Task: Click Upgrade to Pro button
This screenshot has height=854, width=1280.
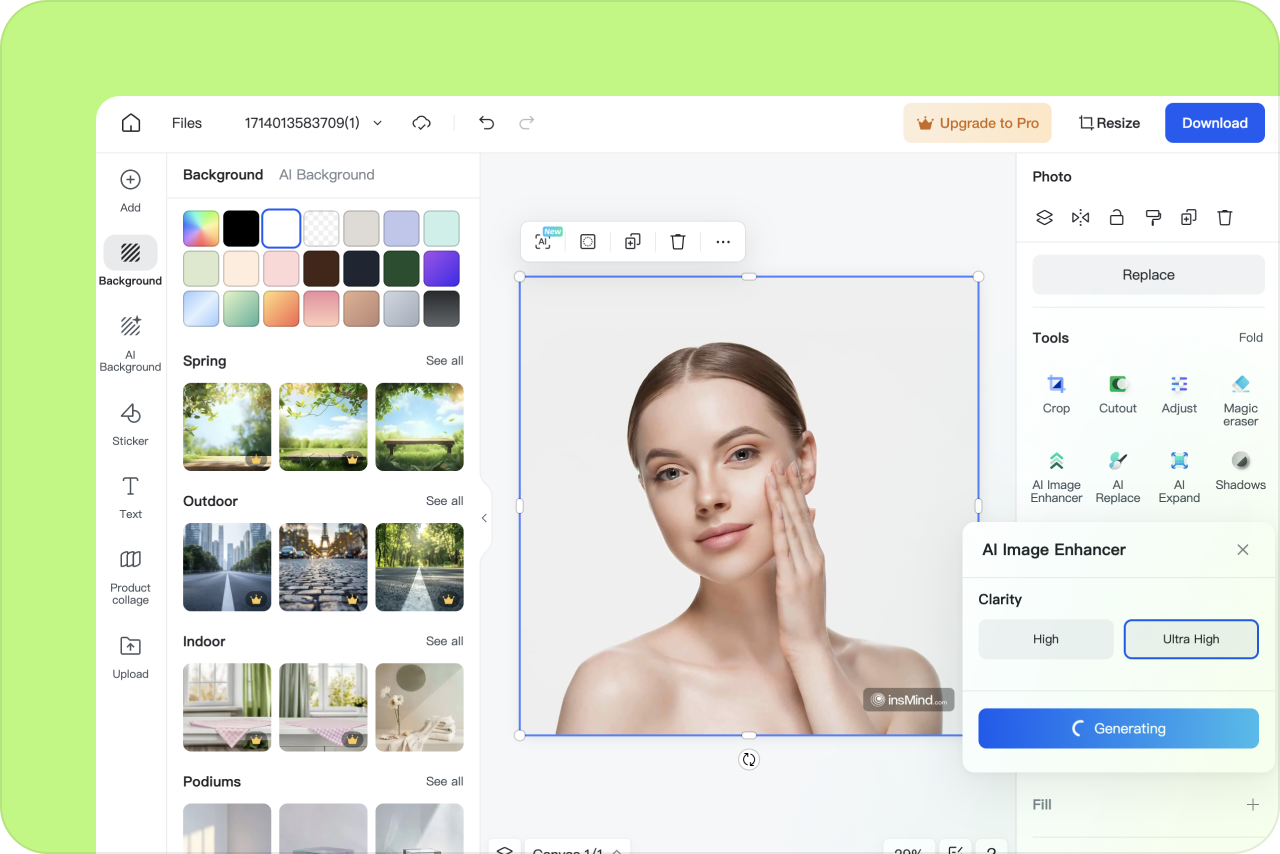Action: click(978, 123)
